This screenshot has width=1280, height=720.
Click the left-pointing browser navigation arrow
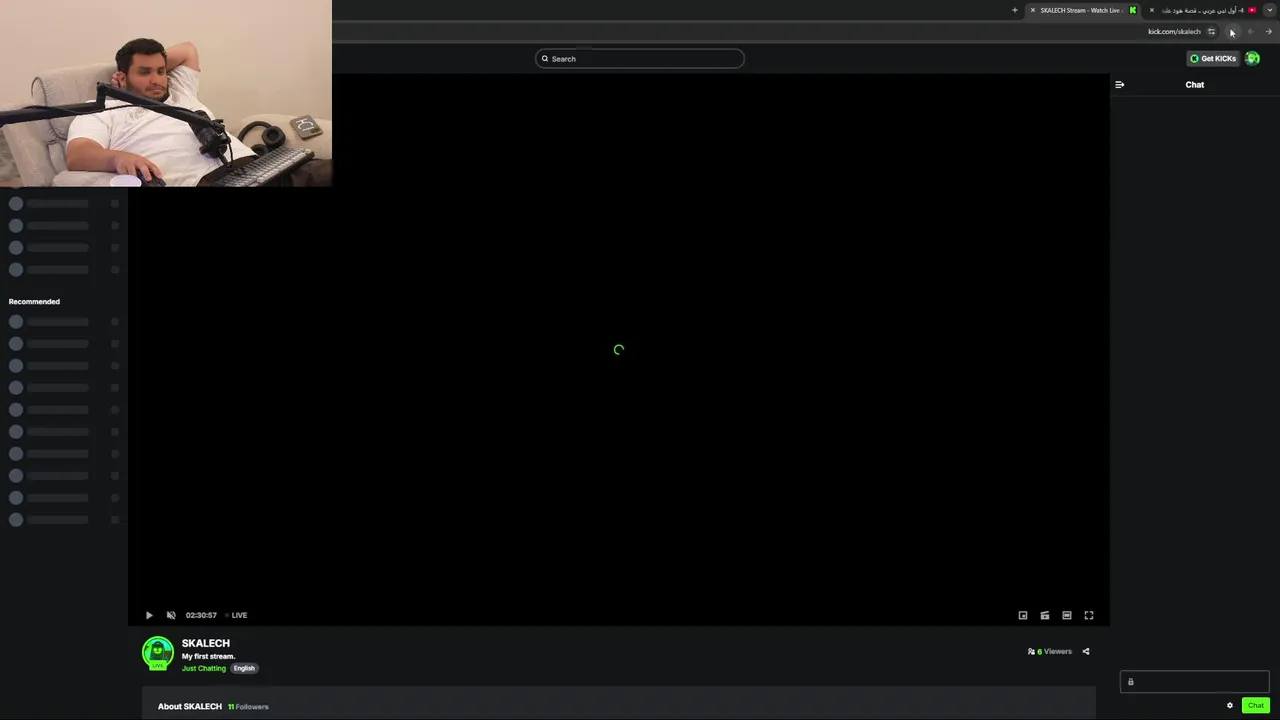[x=1250, y=32]
